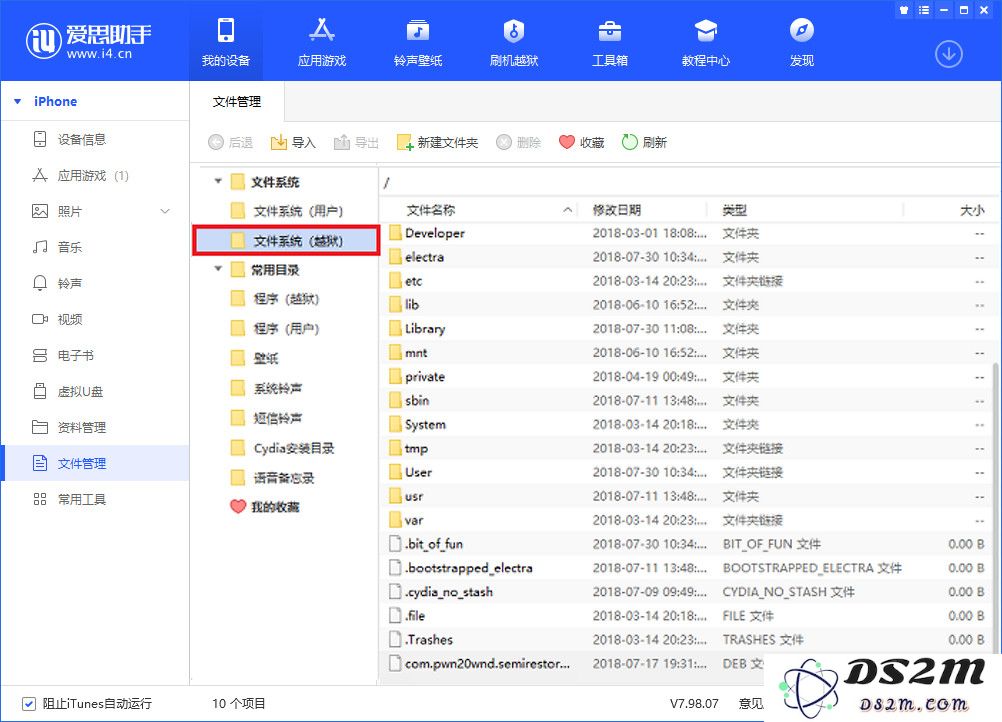
Task: Click the i4 爱思助手 logo
Action: coord(88,41)
